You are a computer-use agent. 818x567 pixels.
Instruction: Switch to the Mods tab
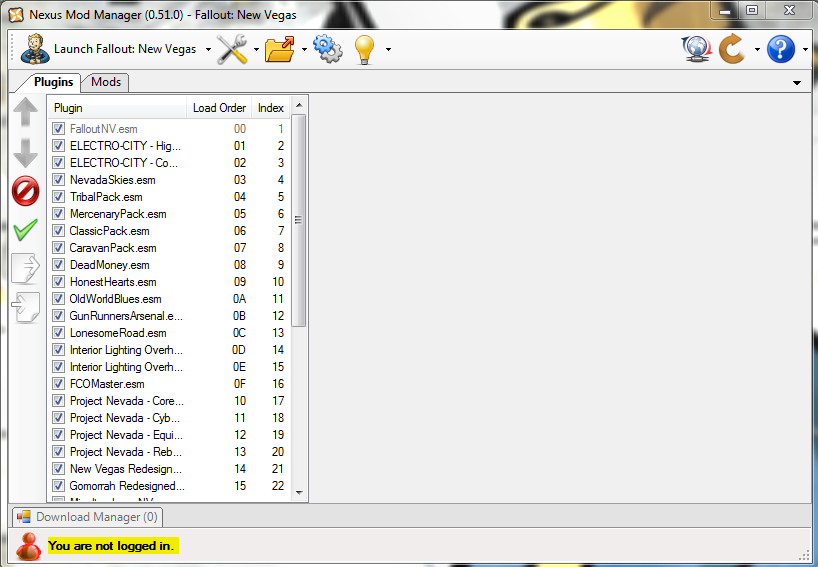(x=106, y=82)
